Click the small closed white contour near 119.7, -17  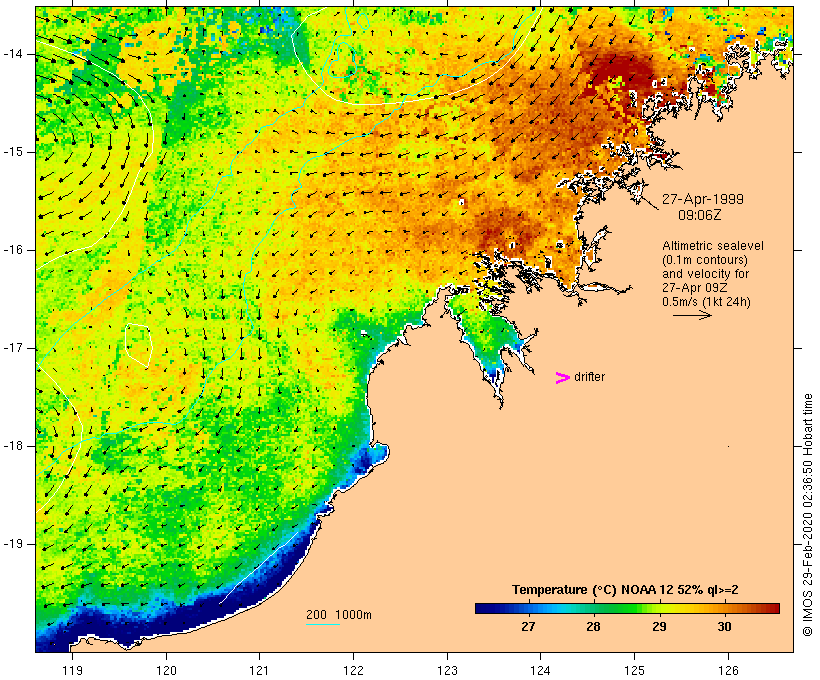pyautogui.click(x=139, y=345)
